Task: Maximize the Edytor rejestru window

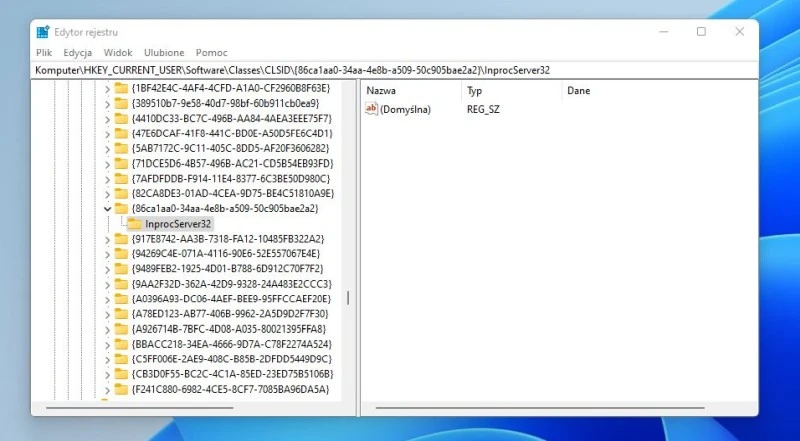Action: (701, 32)
